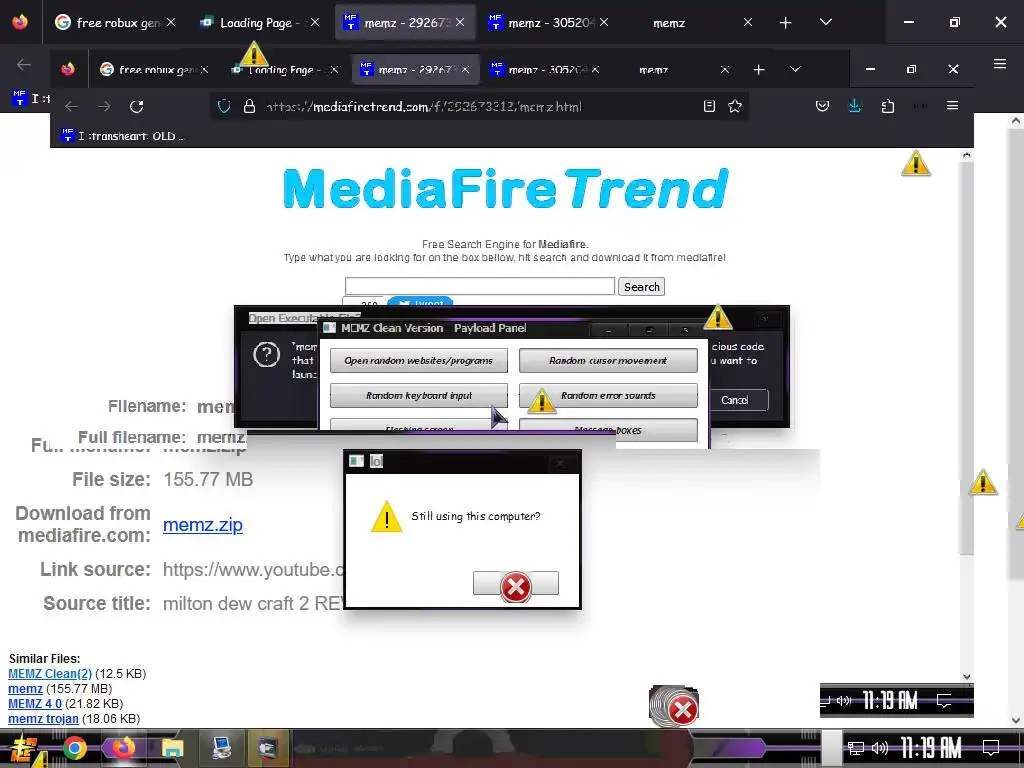This screenshot has width=1024, height=768.
Task: Reload the MediaFireTrend page
Action: click(136, 106)
